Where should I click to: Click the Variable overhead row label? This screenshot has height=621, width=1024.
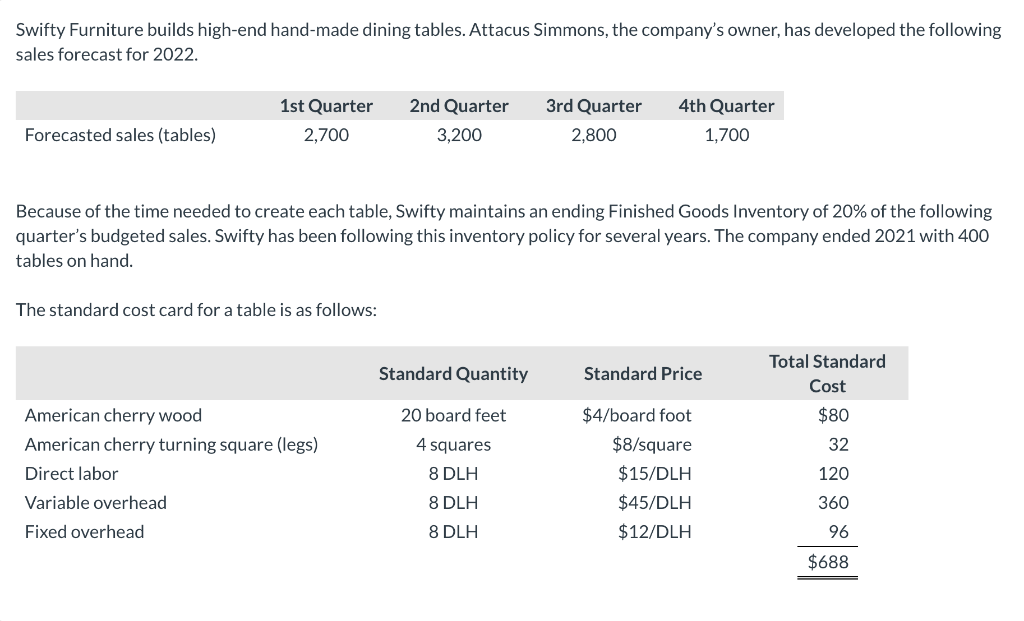95,502
